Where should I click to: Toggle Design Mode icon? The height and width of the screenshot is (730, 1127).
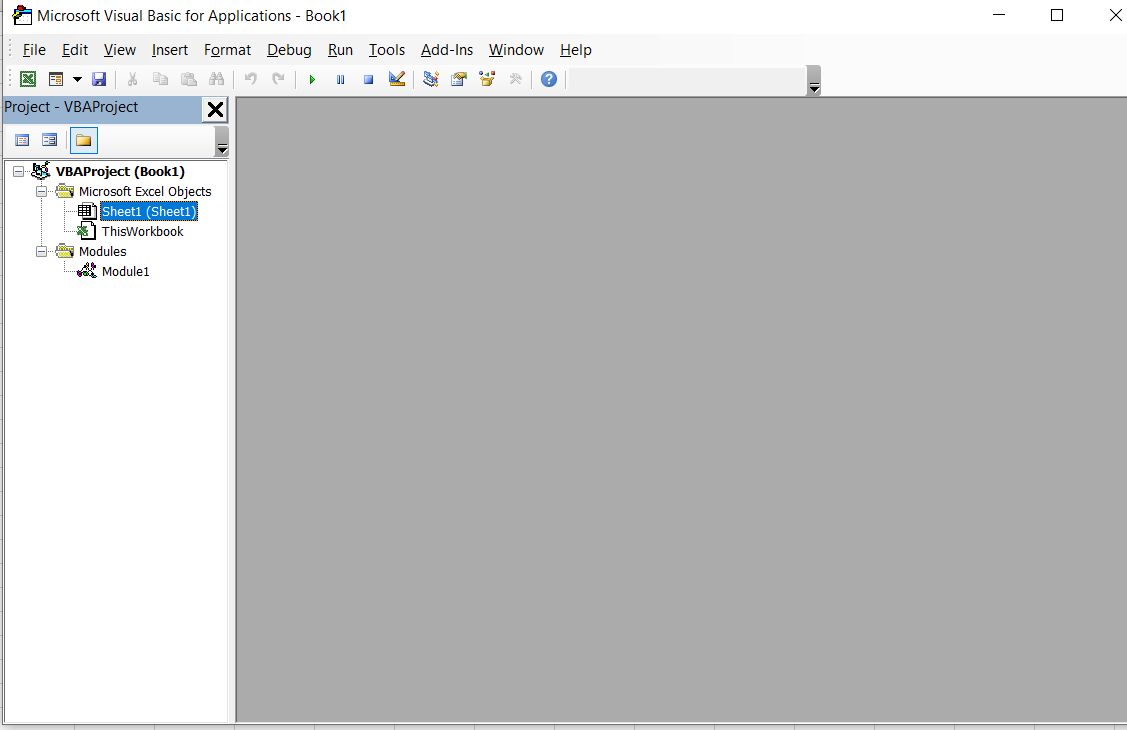(397, 80)
